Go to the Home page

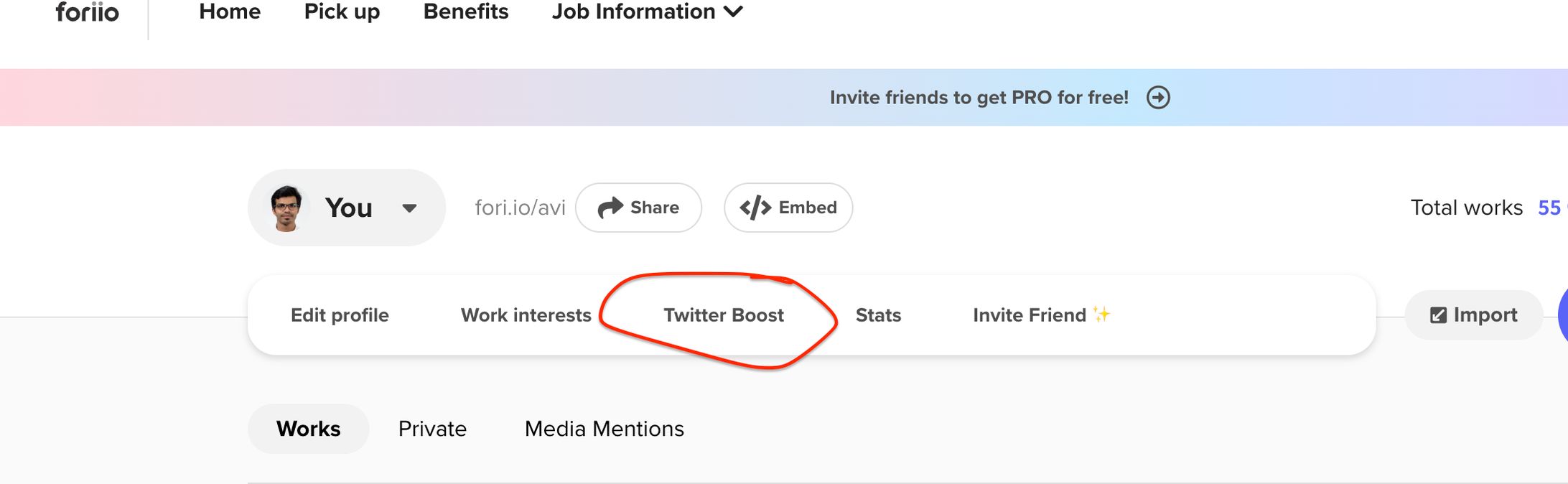coord(230,12)
